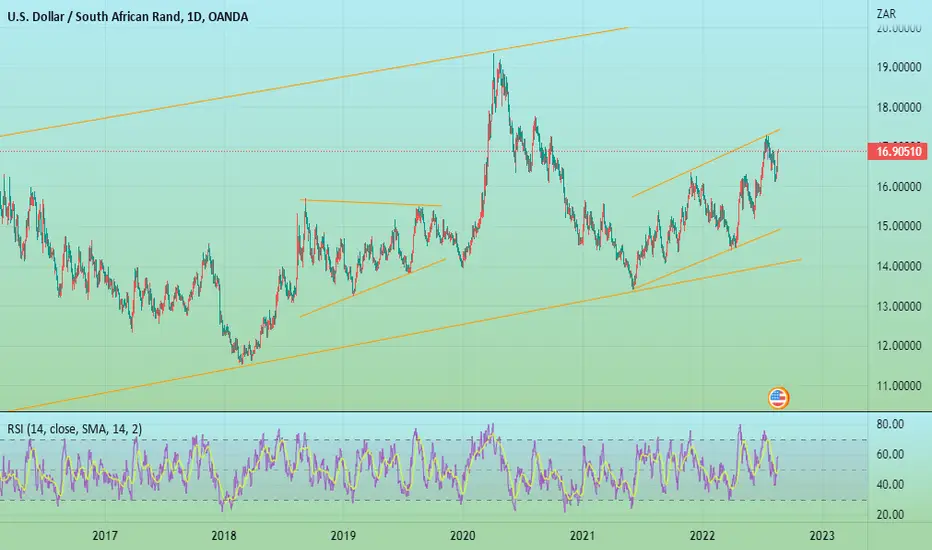Click the 15.00000 price axis label
Viewport: 932px width, 550px height.
899,226
